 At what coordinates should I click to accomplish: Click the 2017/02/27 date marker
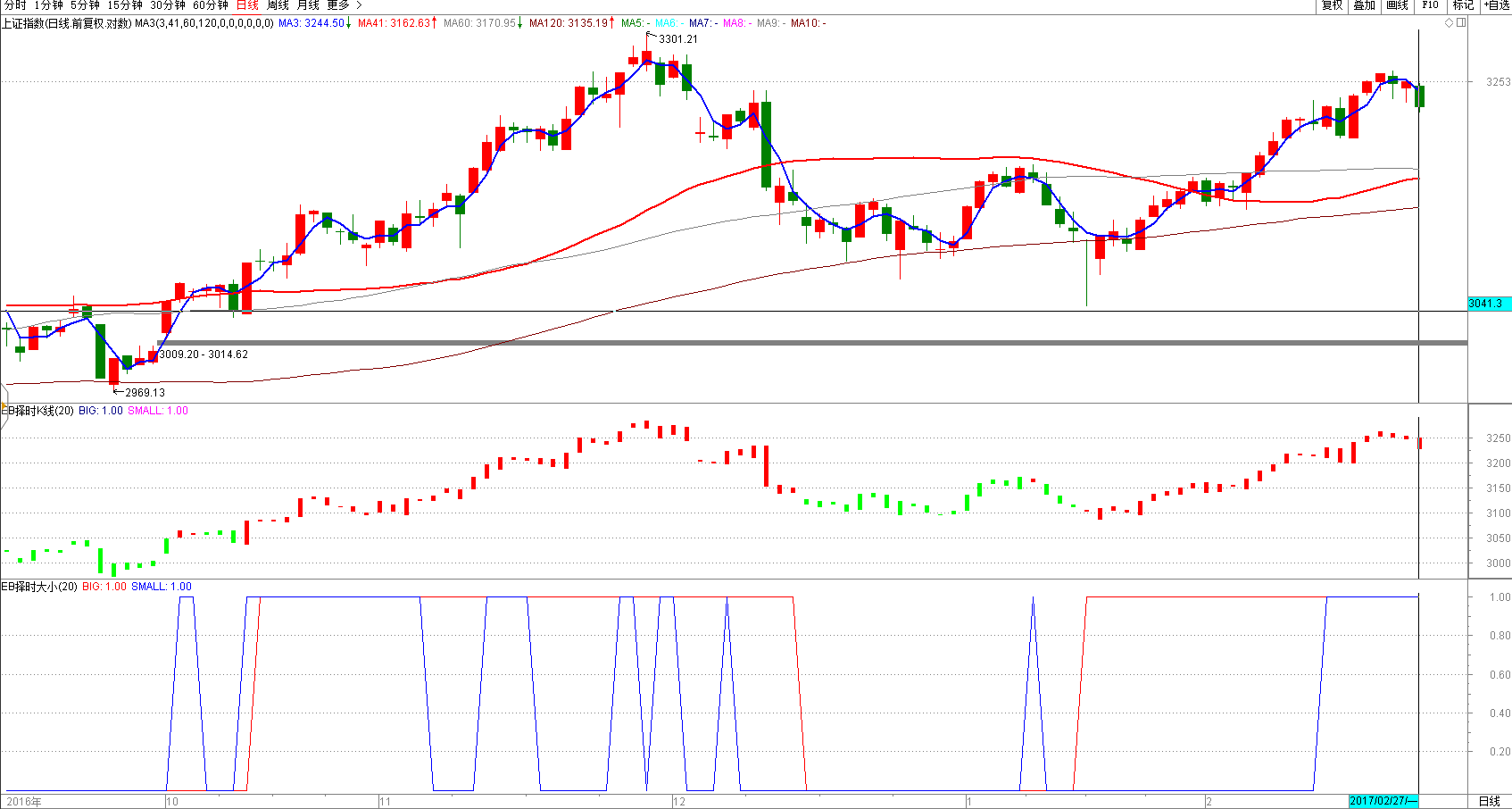1383,801
